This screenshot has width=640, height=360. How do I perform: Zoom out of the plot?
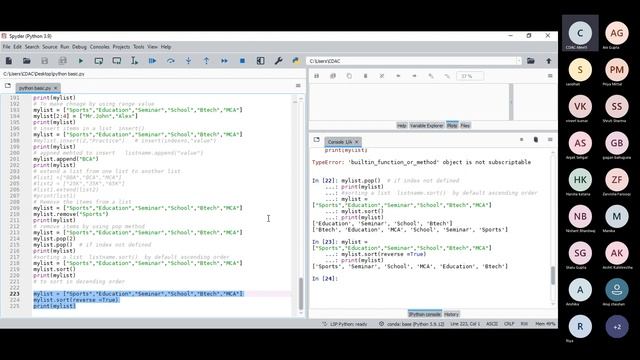click(x=447, y=76)
